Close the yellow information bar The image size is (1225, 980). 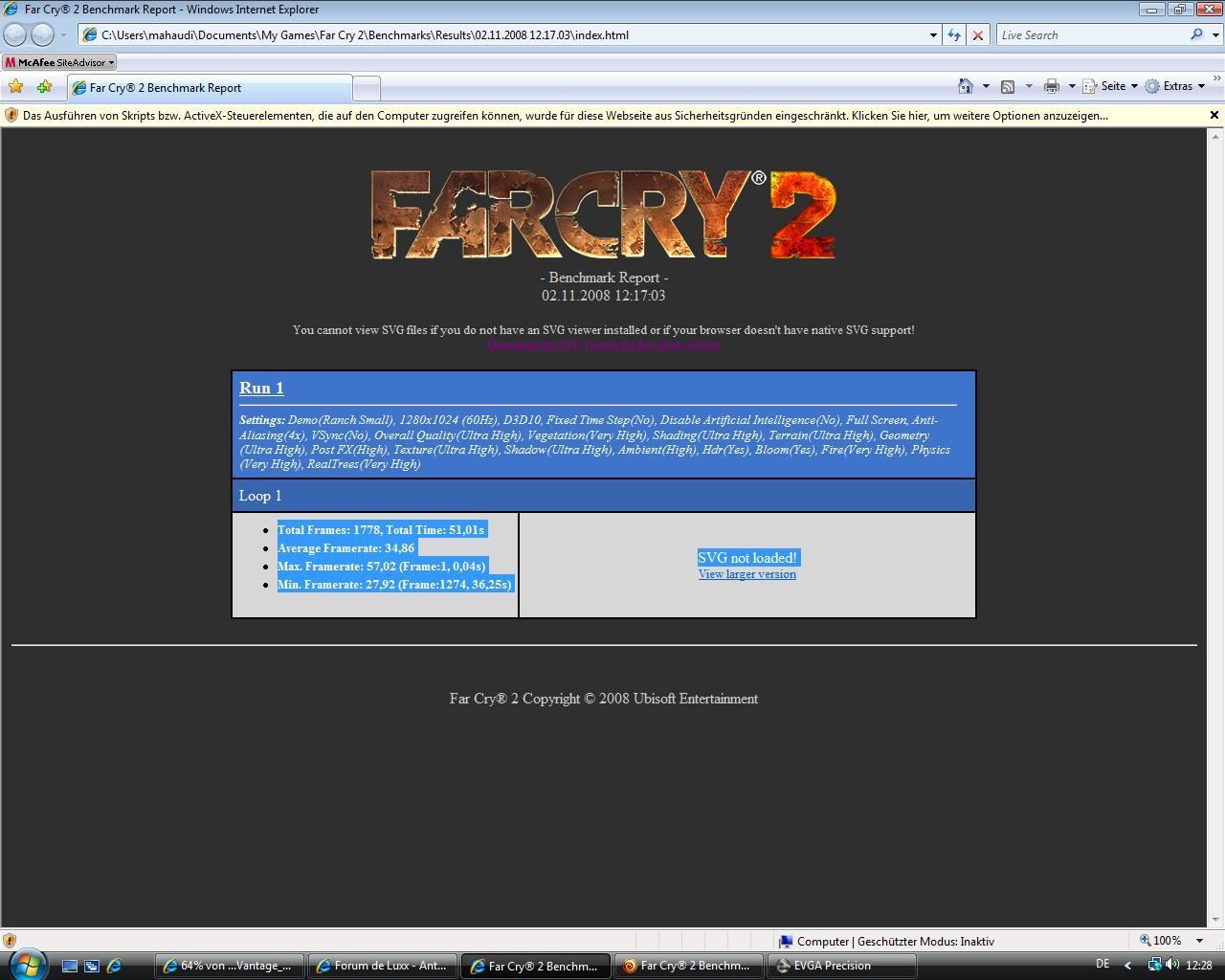coord(1214,115)
